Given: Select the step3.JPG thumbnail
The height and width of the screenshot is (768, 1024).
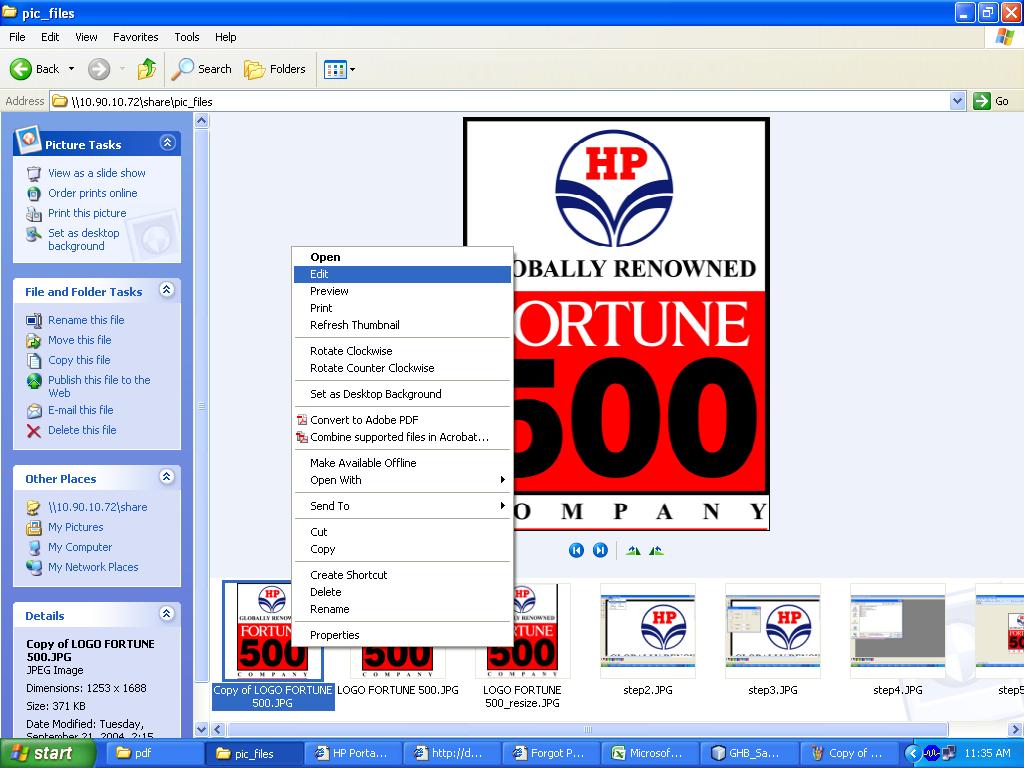Looking at the screenshot, I should coord(772,632).
